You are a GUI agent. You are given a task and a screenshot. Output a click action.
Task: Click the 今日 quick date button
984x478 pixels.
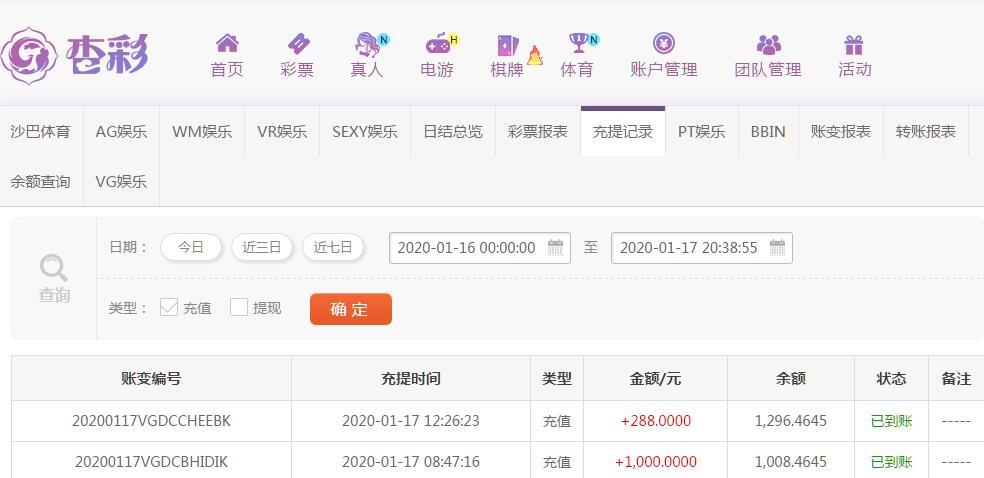pyautogui.click(x=191, y=247)
